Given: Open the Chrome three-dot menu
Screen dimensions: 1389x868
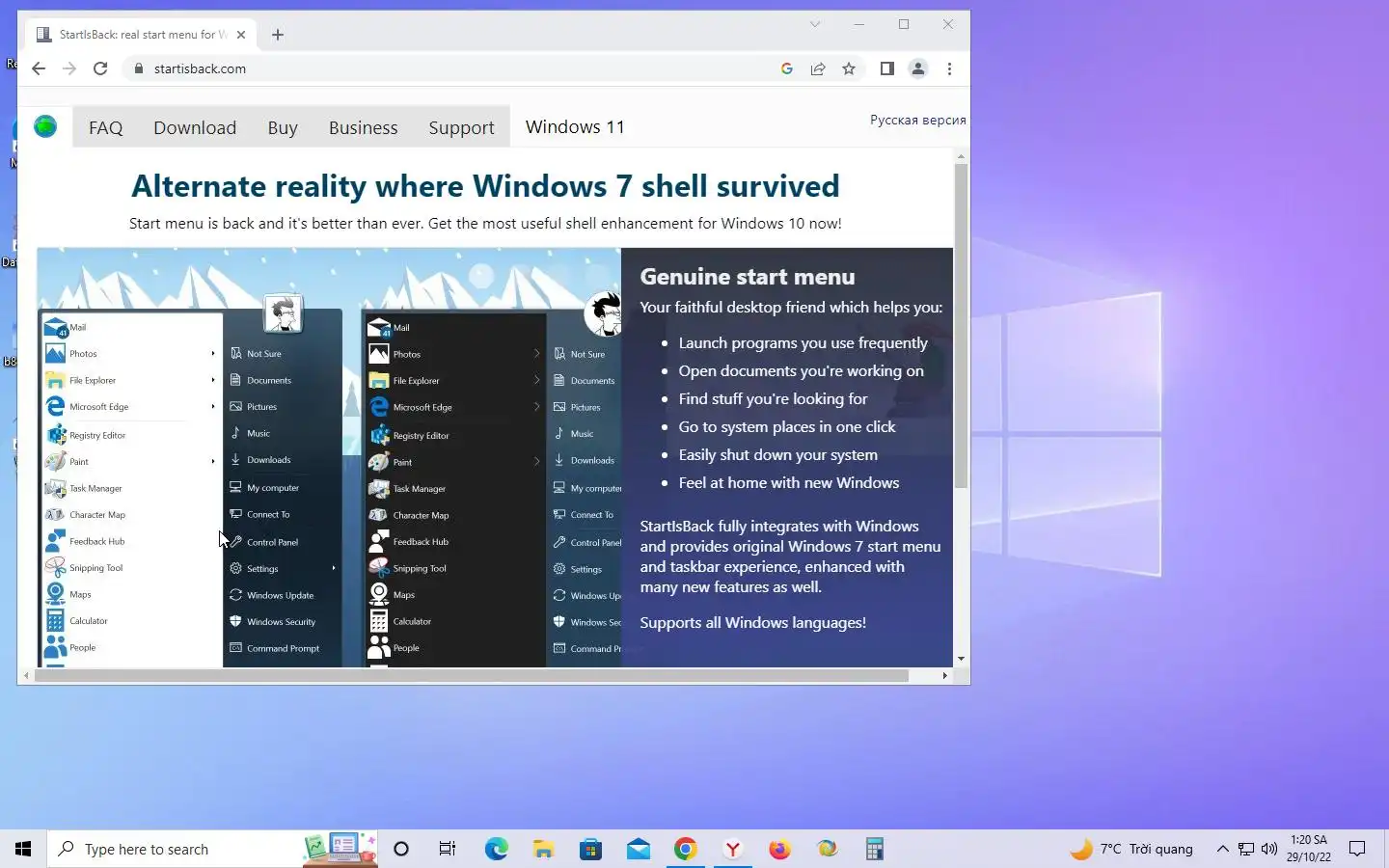Looking at the screenshot, I should 950,68.
